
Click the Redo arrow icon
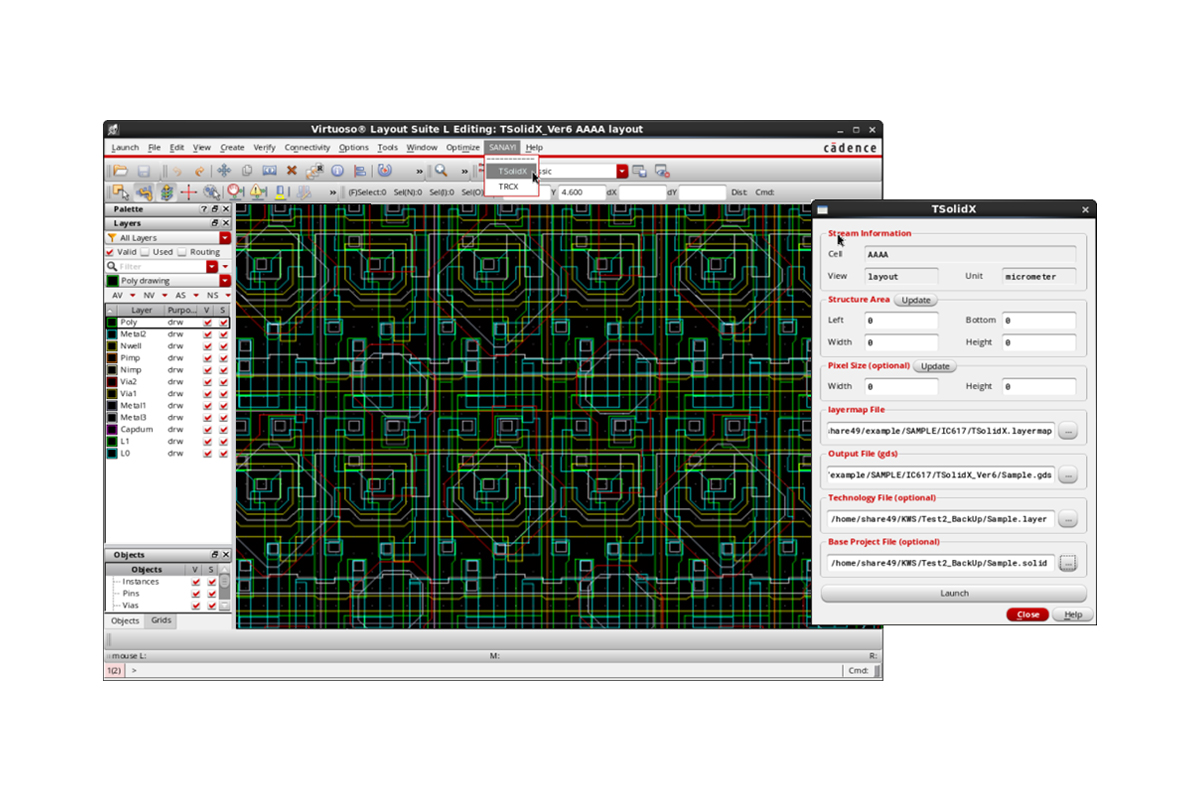(199, 171)
